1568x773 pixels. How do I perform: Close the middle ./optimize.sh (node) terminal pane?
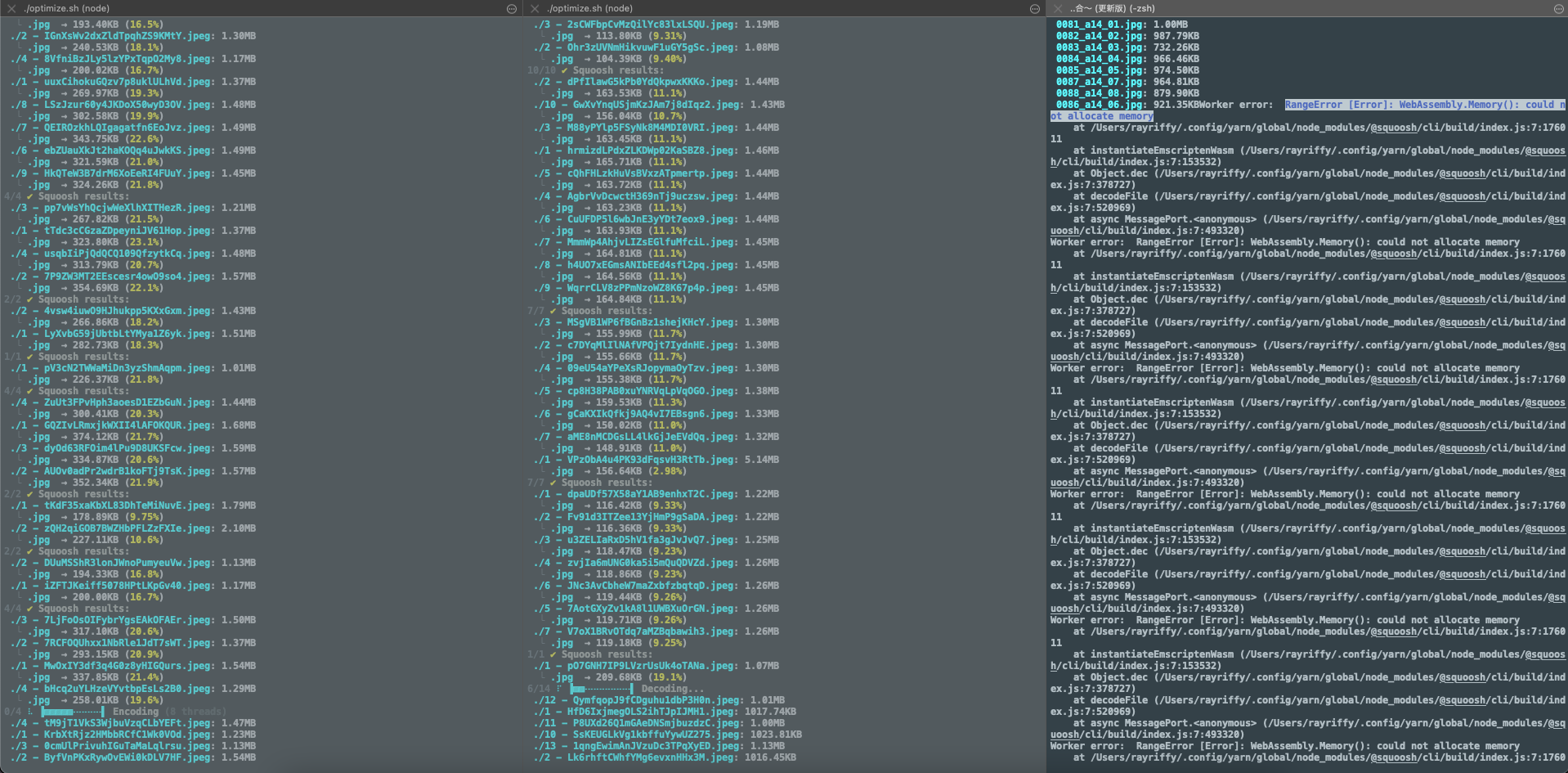534,8
